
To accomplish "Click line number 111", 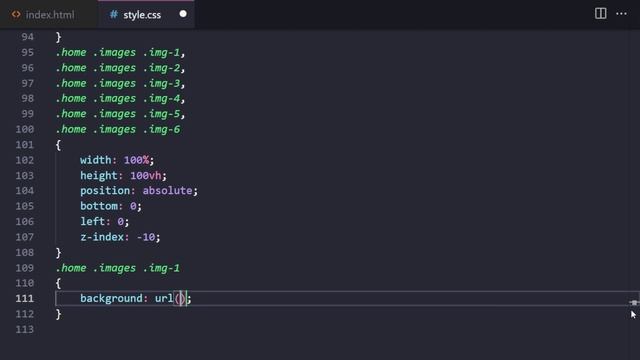I will (x=24, y=298).
